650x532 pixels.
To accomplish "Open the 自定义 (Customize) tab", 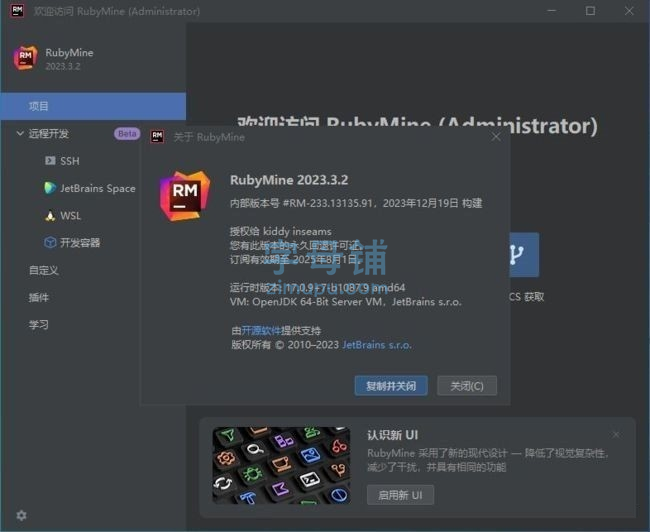I will [x=44, y=270].
